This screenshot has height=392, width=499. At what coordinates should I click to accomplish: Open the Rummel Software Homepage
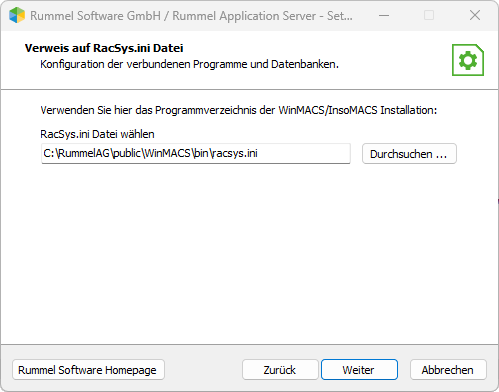[88, 369]
